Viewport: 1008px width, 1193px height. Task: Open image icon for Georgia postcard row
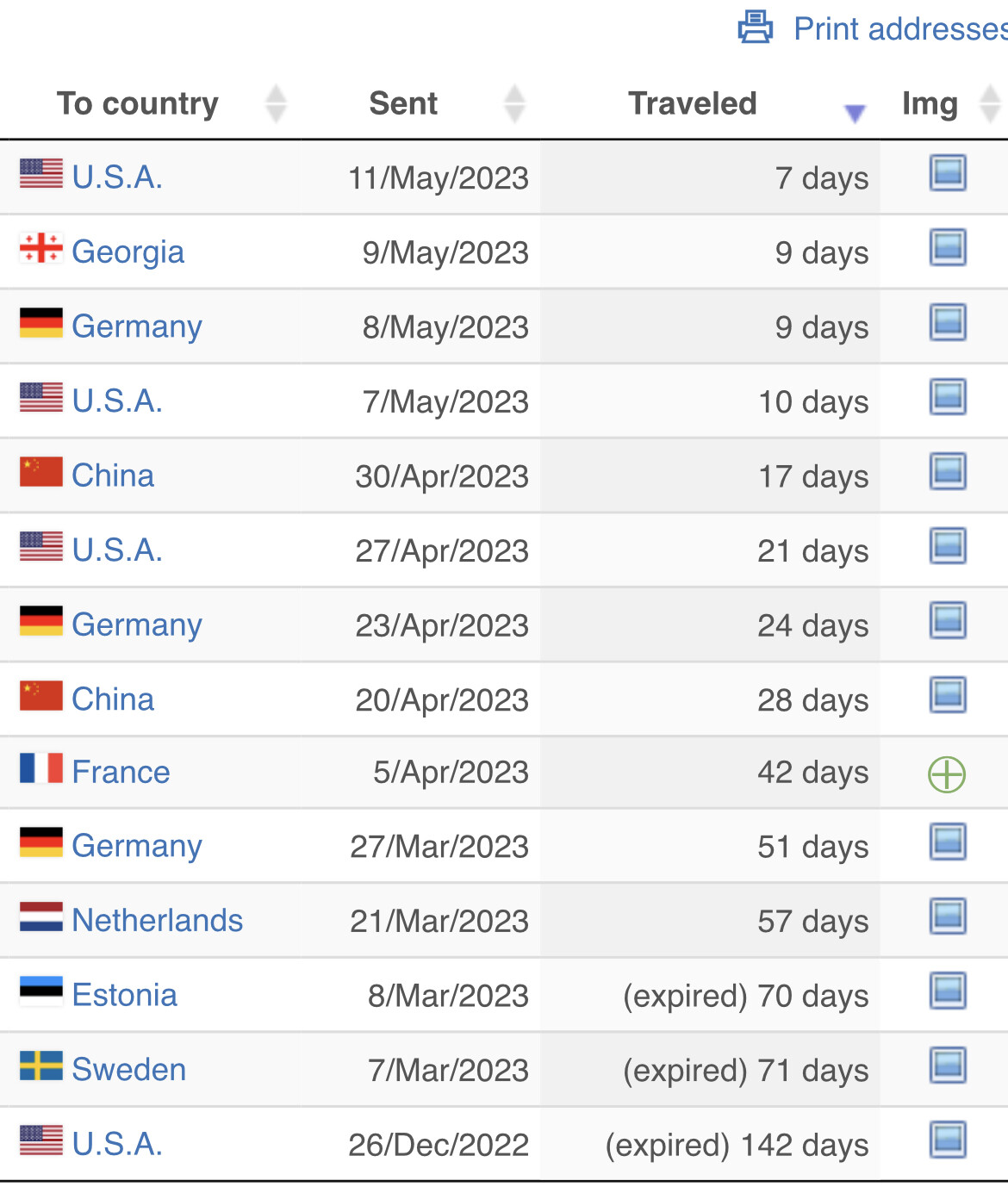tap(948, 247)
